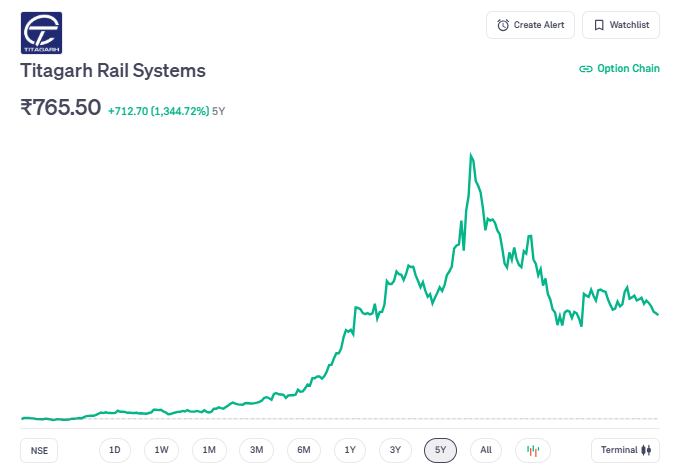This screenshot has width=680, height=475.
Task: Click the link icon beside Option Chain
Action: point(586,69)
